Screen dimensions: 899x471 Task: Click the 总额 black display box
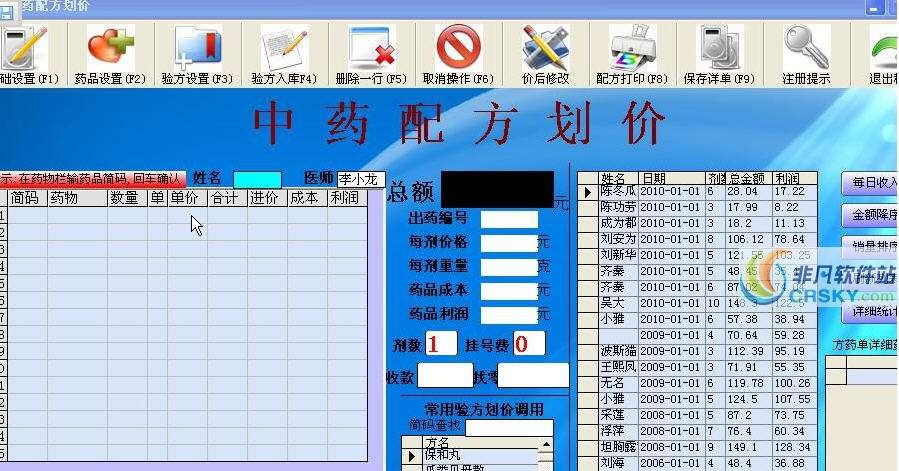(498, 189)
